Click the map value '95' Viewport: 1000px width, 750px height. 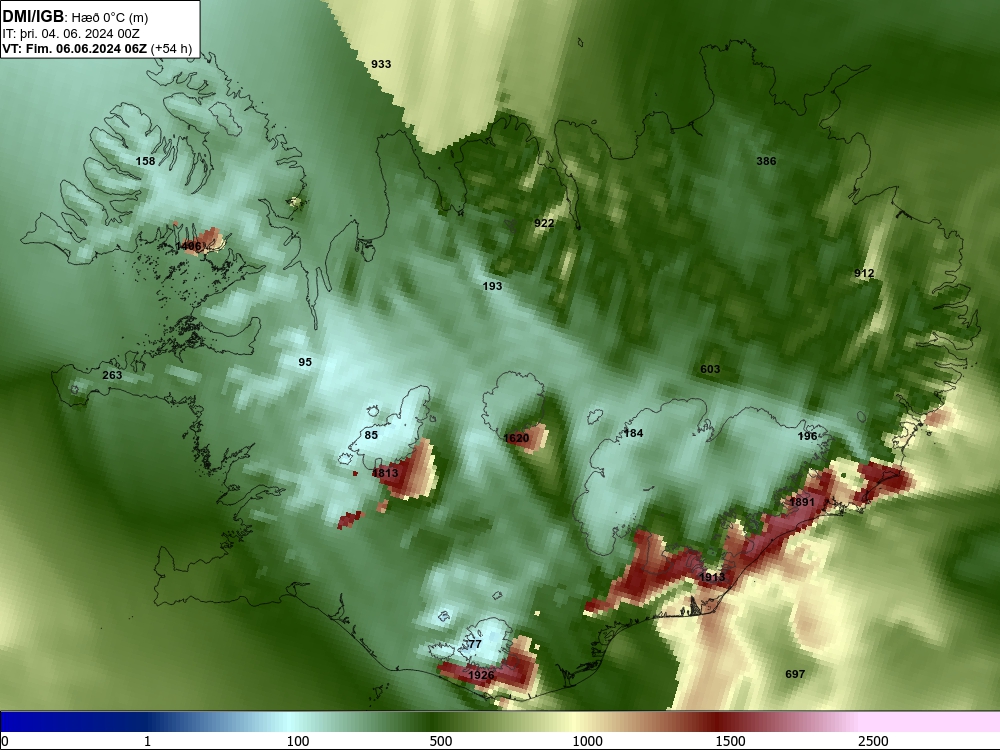305,362
